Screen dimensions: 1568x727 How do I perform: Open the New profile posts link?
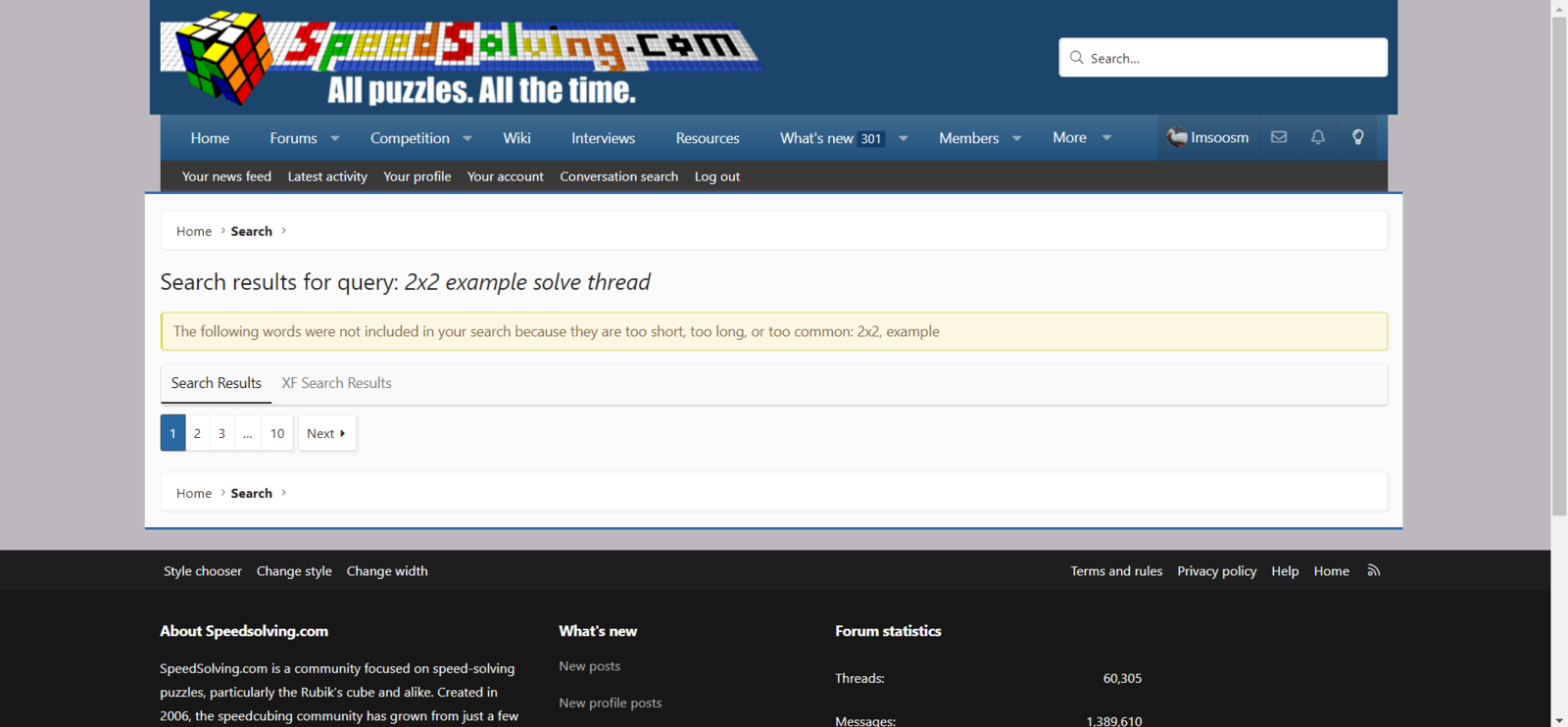[611, 703]
